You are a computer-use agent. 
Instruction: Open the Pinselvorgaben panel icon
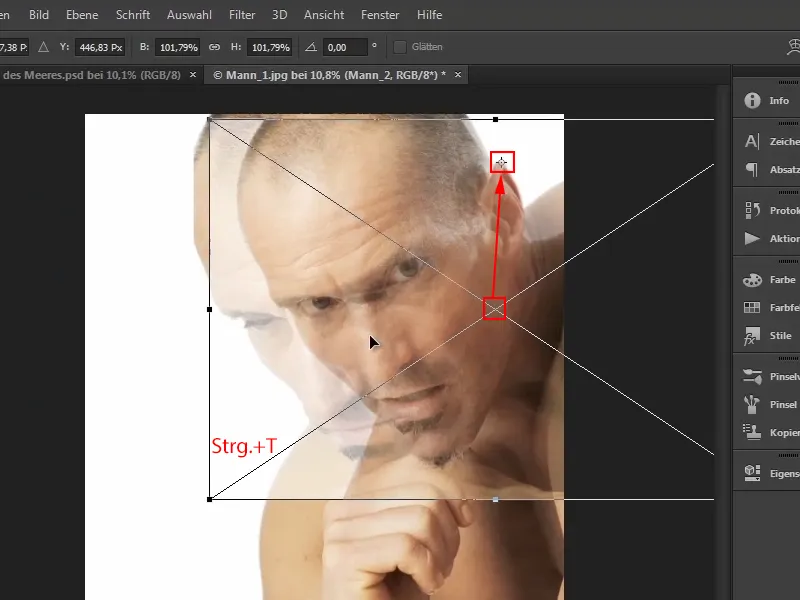pos(752,377)
